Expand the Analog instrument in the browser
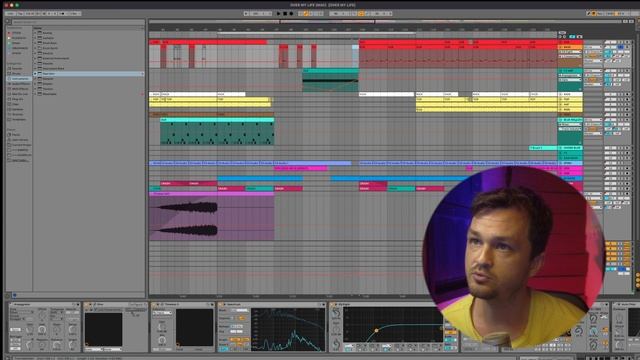640x360 pixels. click(x=35, y=33)
